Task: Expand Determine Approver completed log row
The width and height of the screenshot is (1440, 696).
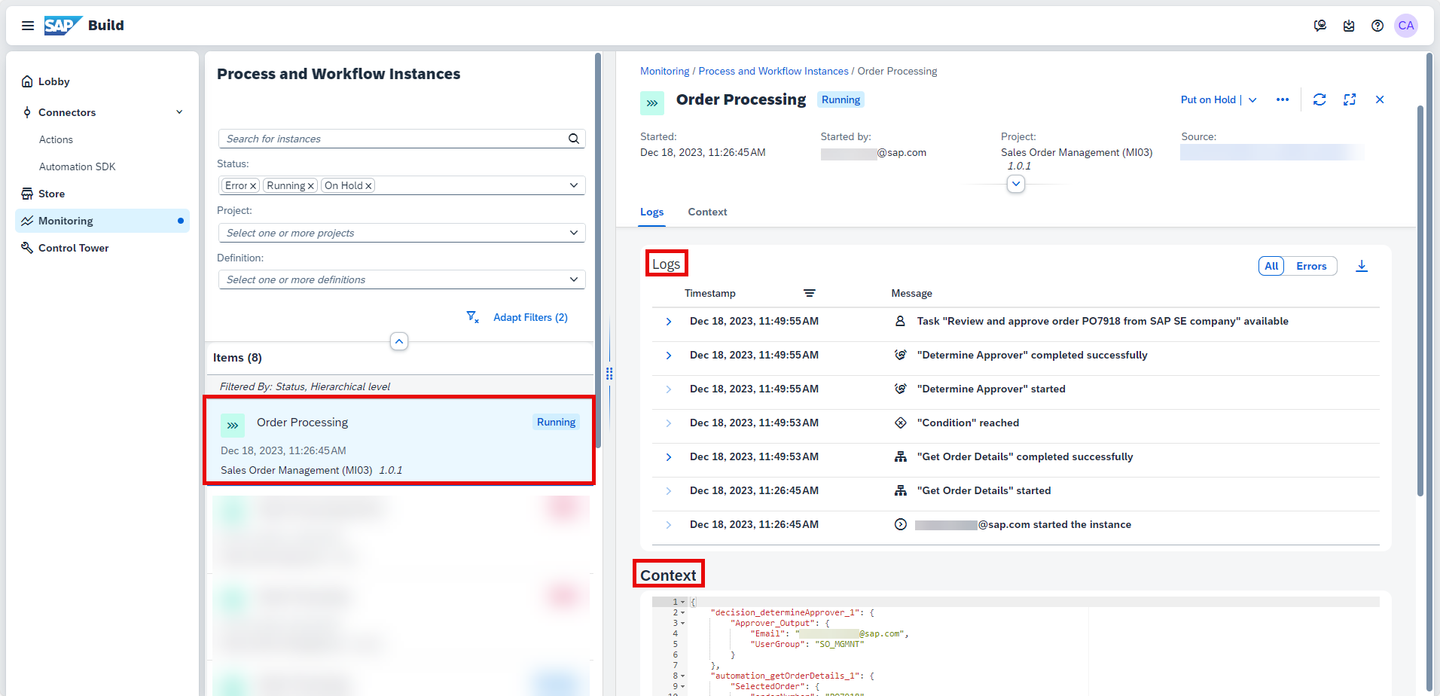Action: point(669,355)
